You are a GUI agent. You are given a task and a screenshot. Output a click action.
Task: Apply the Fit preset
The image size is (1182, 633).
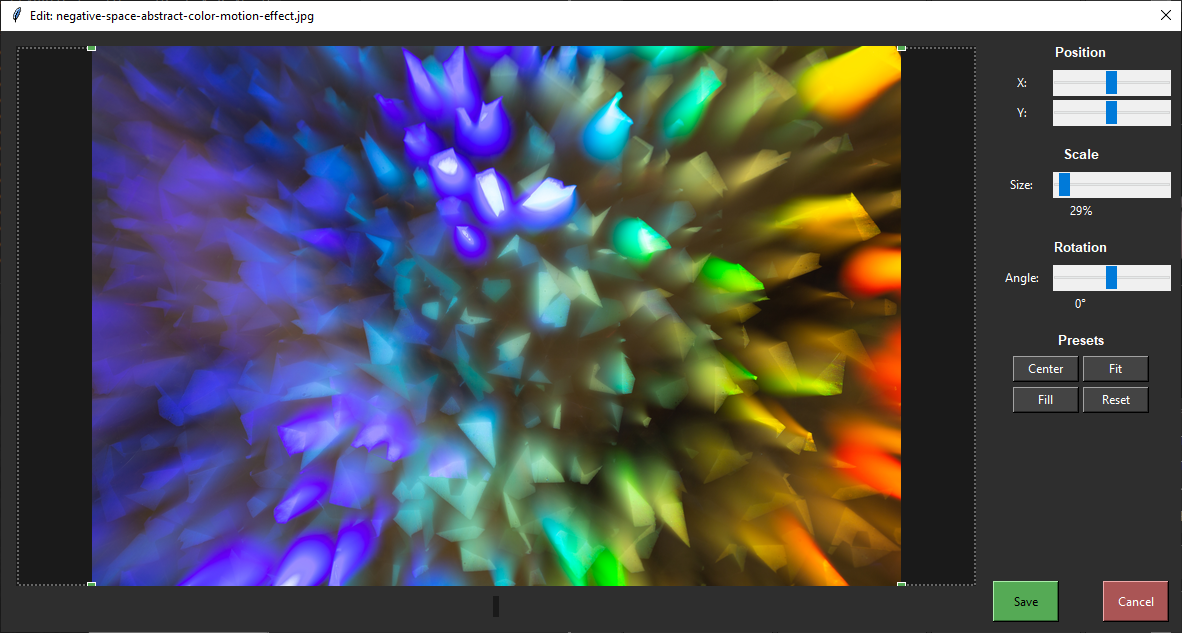click(1115, 369)
